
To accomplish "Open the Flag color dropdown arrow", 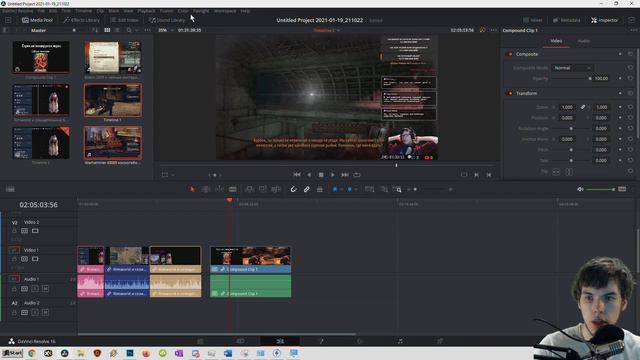I will coord(341,189).
